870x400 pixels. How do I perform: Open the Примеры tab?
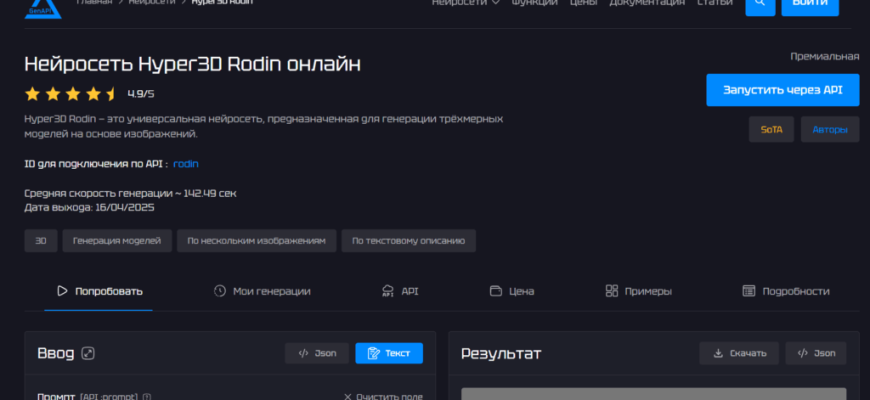click(x=638, y=291)
